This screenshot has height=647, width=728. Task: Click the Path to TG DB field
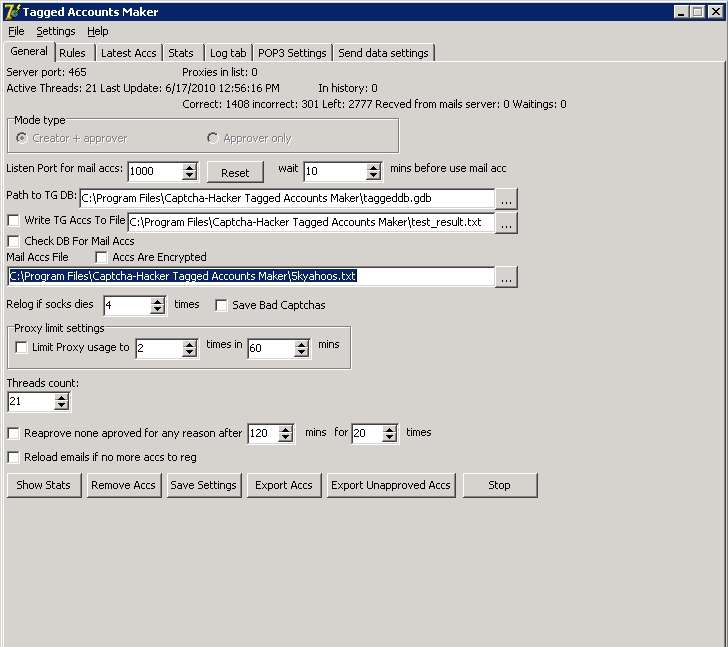coord(287,198)
